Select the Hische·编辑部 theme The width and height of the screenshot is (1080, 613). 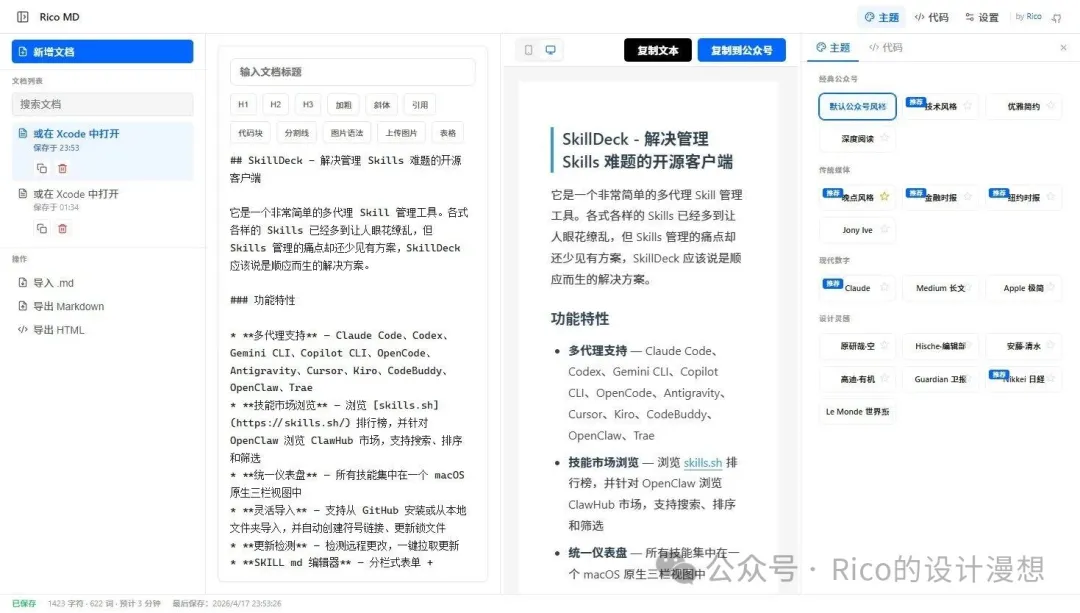tap(940, 346)
